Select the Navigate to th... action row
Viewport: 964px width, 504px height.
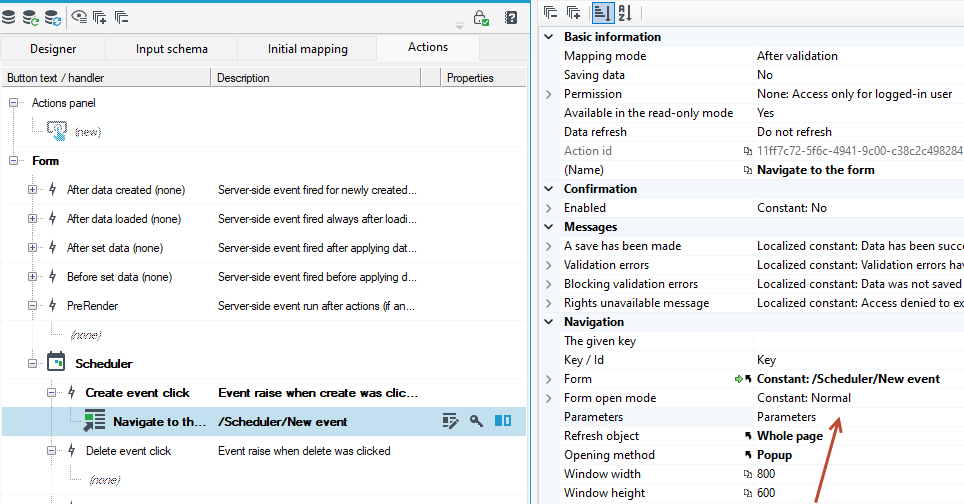click(264, 422)
